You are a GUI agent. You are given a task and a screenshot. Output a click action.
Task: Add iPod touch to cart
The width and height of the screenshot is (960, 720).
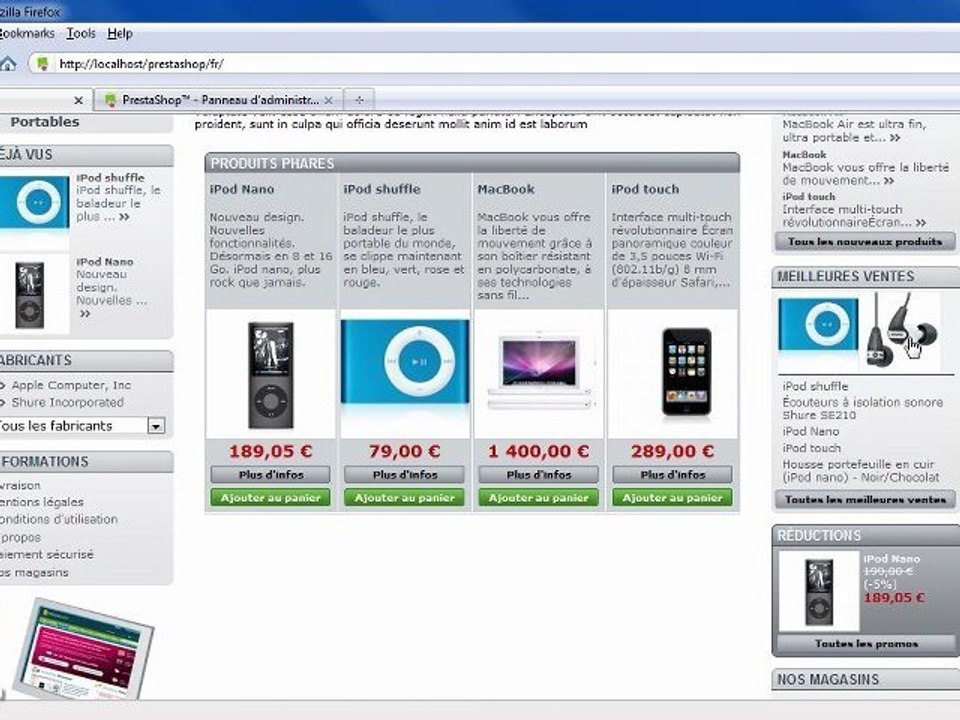(x=672, y=498)
